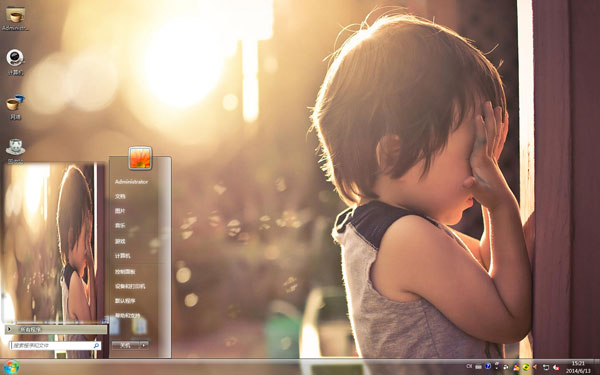
Task: Click the volume speaker tray icon
Action: click(x=535, y=367)
